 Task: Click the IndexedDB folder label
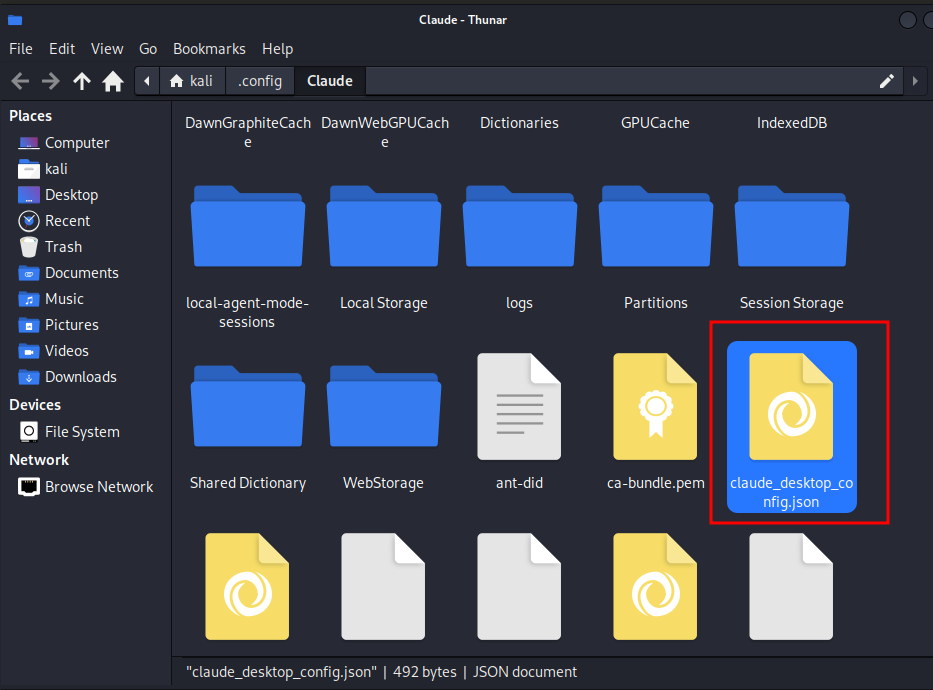791,123
